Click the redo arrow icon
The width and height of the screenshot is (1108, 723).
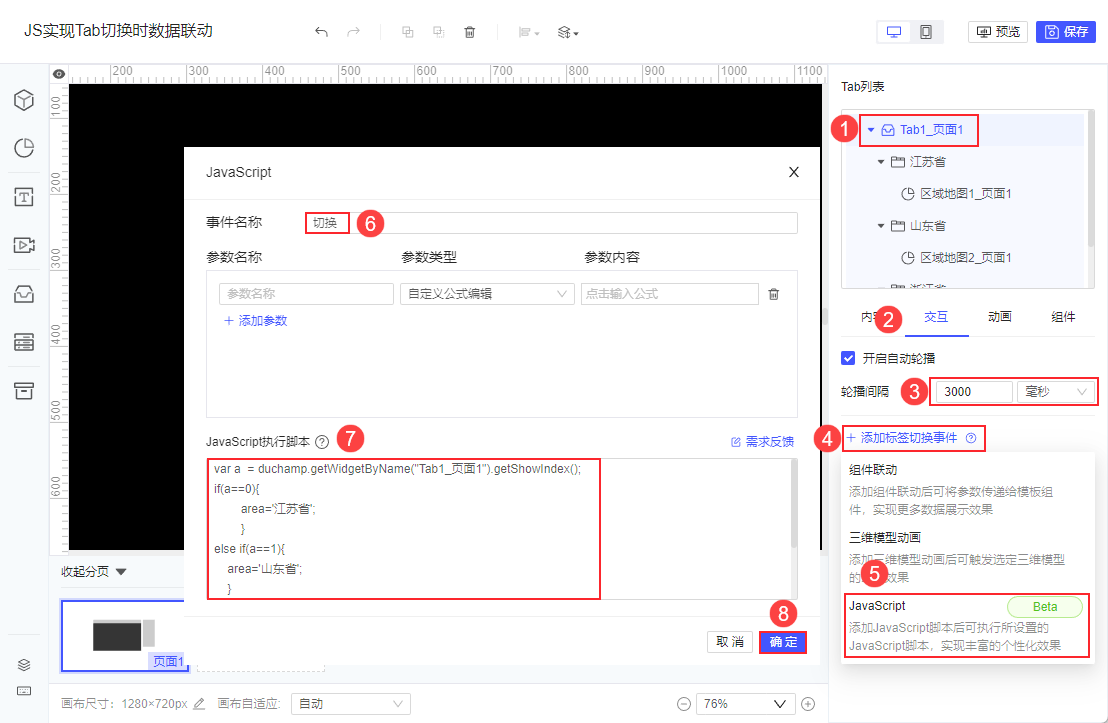click(353, 32)
